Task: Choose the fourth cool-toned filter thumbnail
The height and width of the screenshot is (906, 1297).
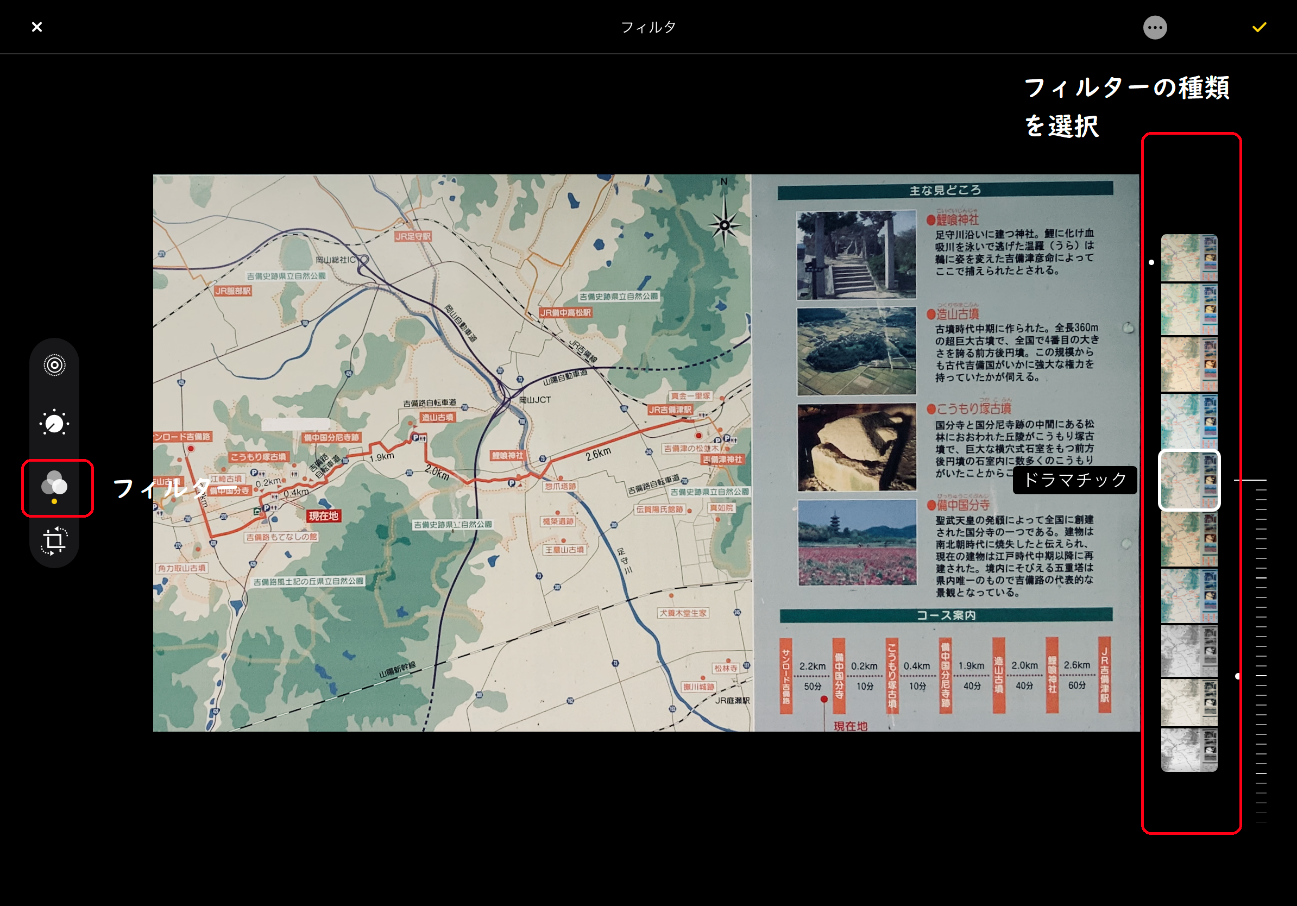Action: [1189, 420]
